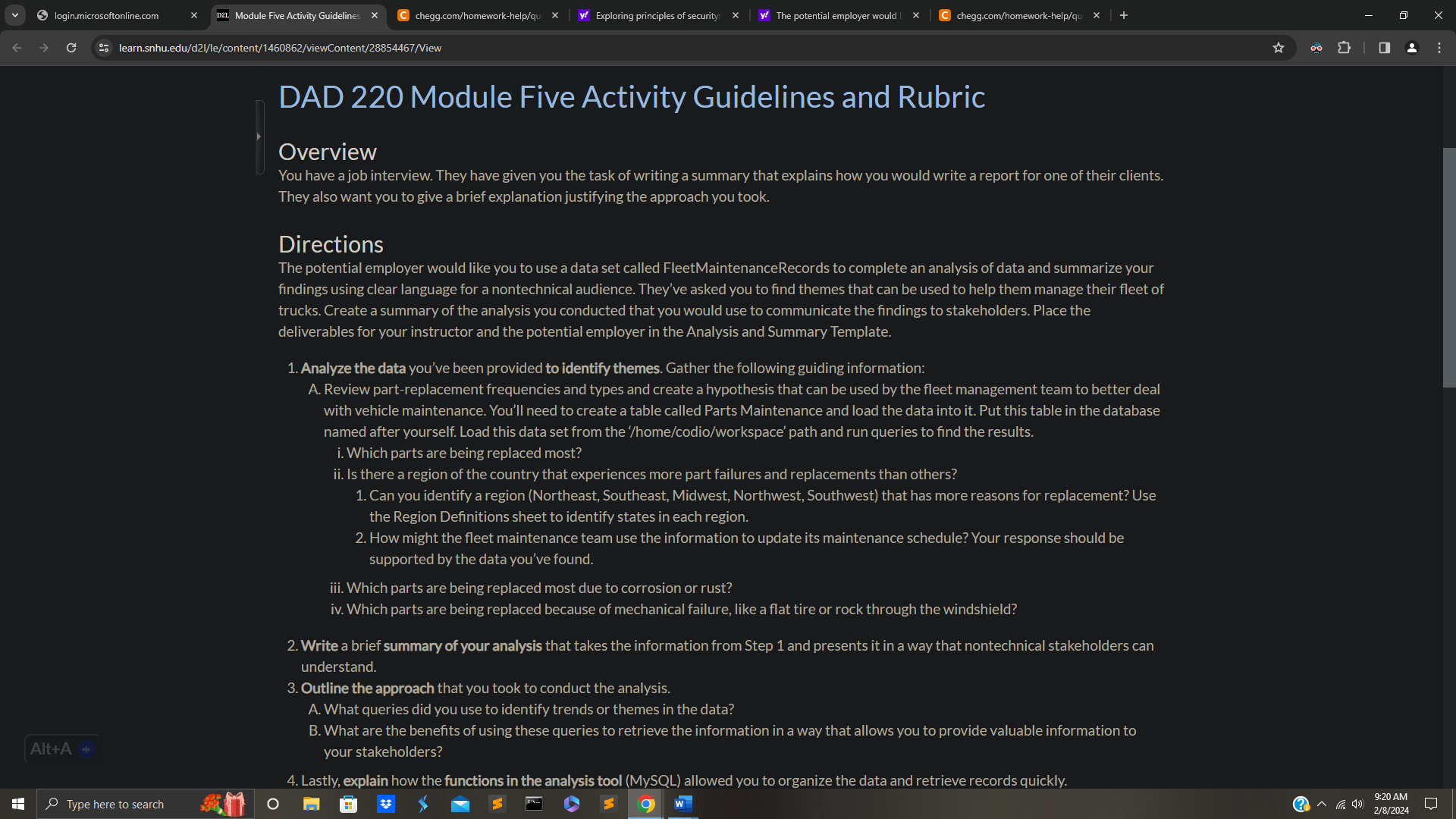Open the Chrome extensions puzzle icon
This screenshot has height=819, width=1456.
click(1344, 47)
